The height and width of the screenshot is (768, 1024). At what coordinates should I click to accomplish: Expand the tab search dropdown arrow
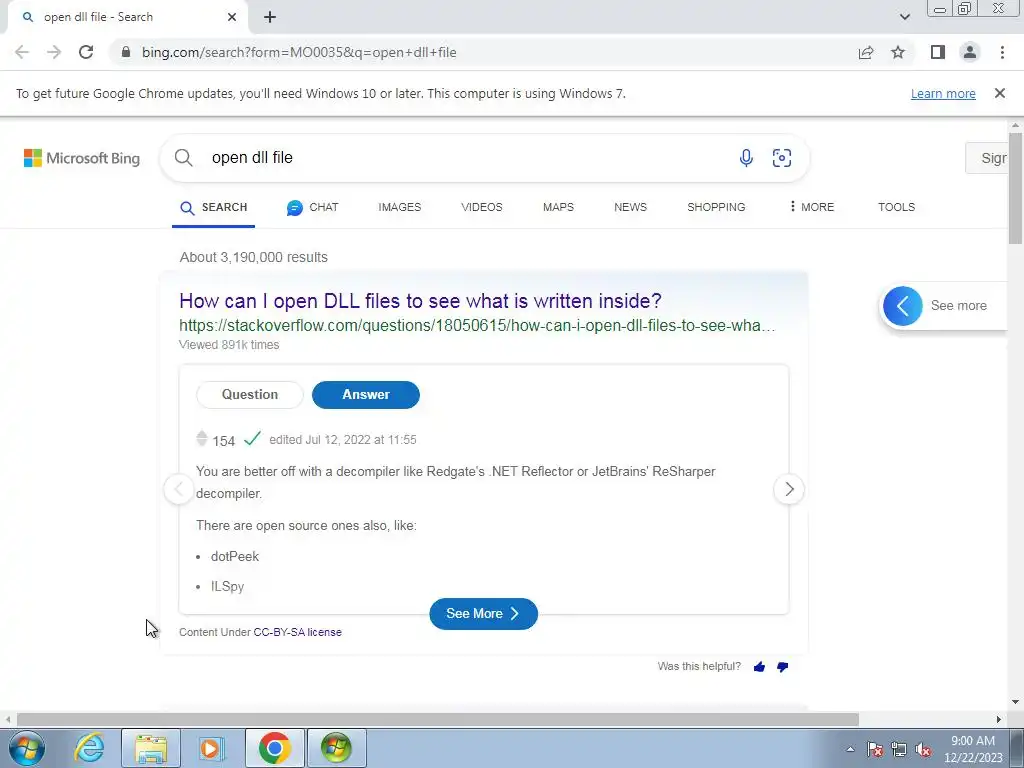pyautogui.click(x=904, y=17)
